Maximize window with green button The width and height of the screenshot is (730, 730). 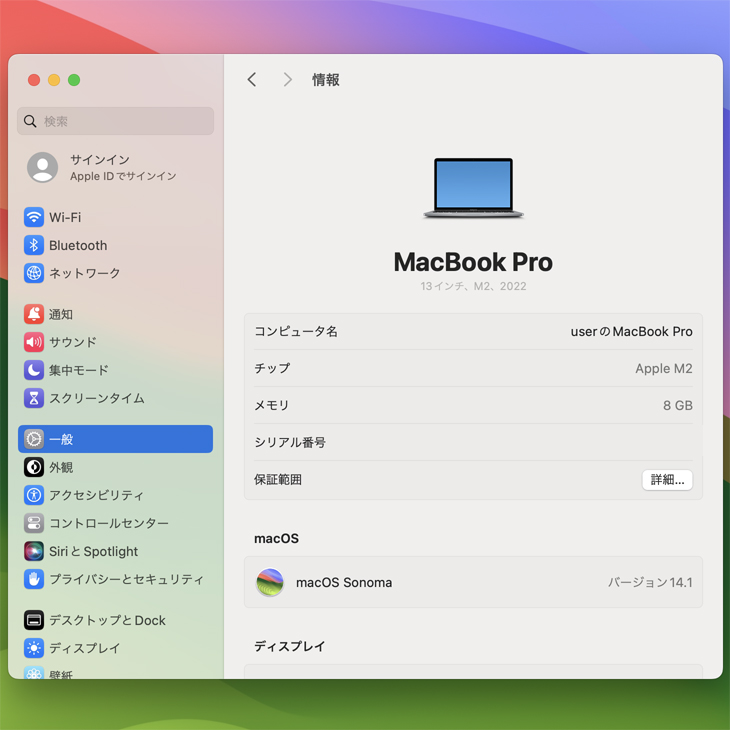pos(74,80)
